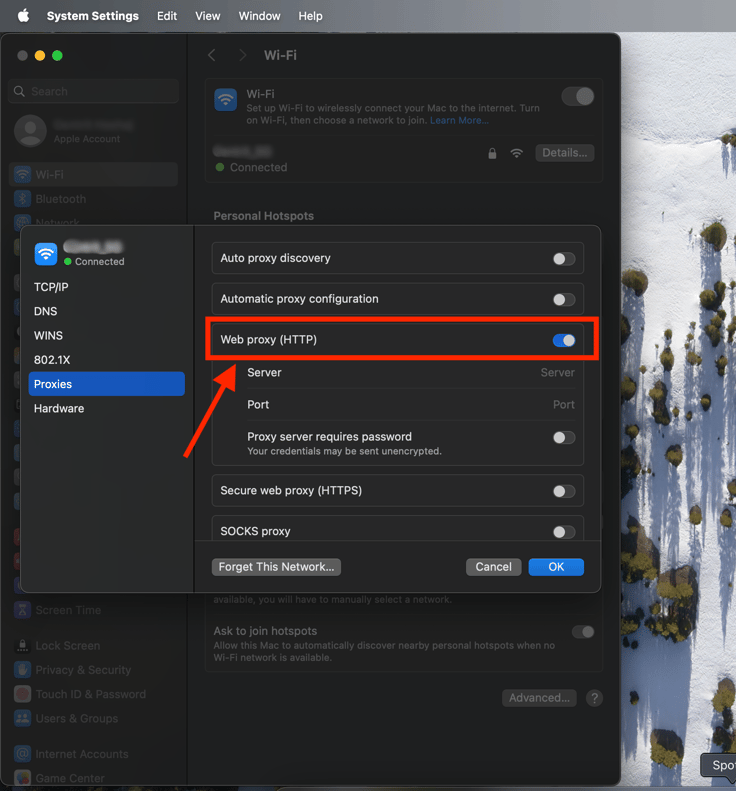Turn off Web proxy (HTTP) toggle
The height and width of the screenshot is (791, 736).
pyautogui.click(x=564, y=340)
